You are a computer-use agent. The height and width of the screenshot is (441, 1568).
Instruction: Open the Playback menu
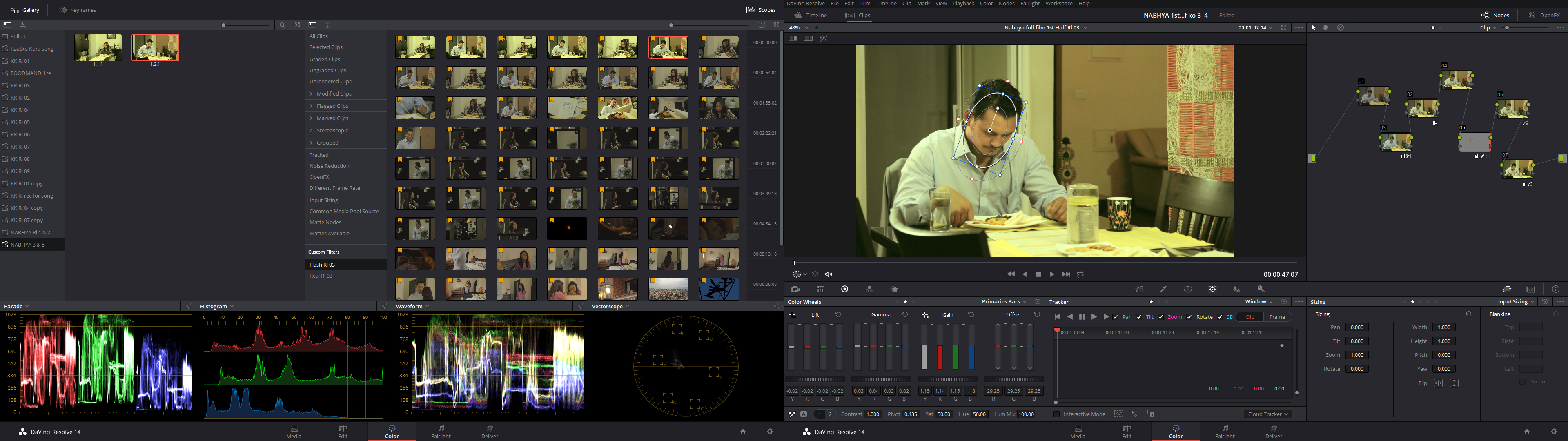(x=963, y=4)
